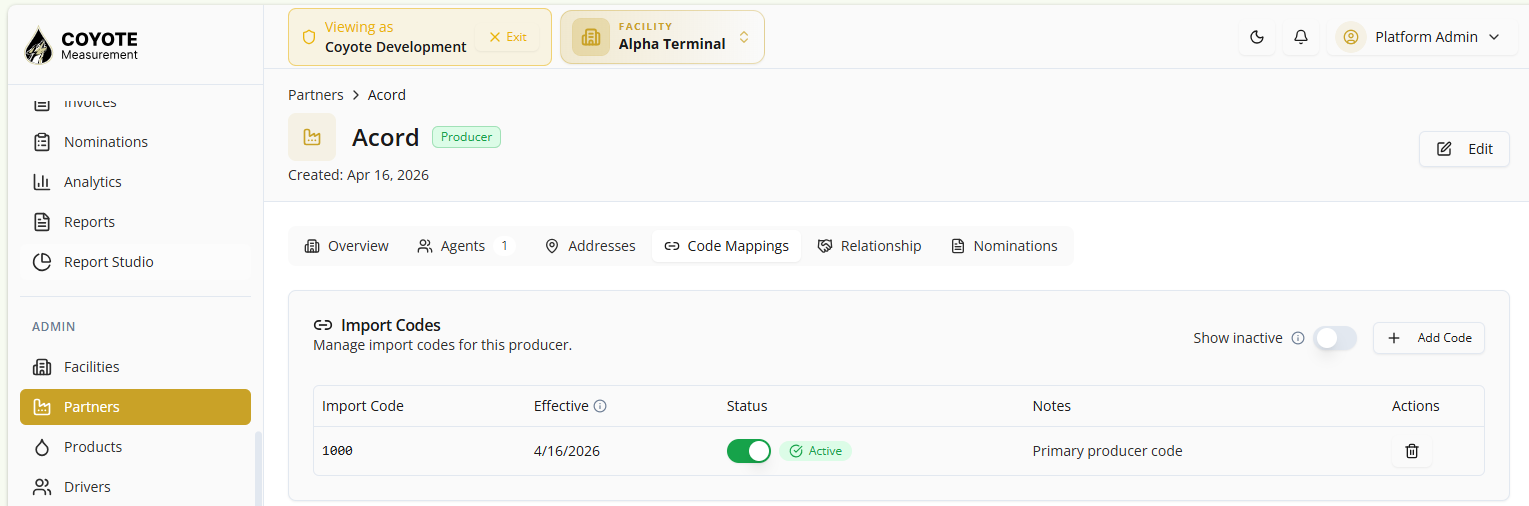Click the import code value 1000
The height and width of the screenshot is (506, 1529).
click(x=337, y=451)
